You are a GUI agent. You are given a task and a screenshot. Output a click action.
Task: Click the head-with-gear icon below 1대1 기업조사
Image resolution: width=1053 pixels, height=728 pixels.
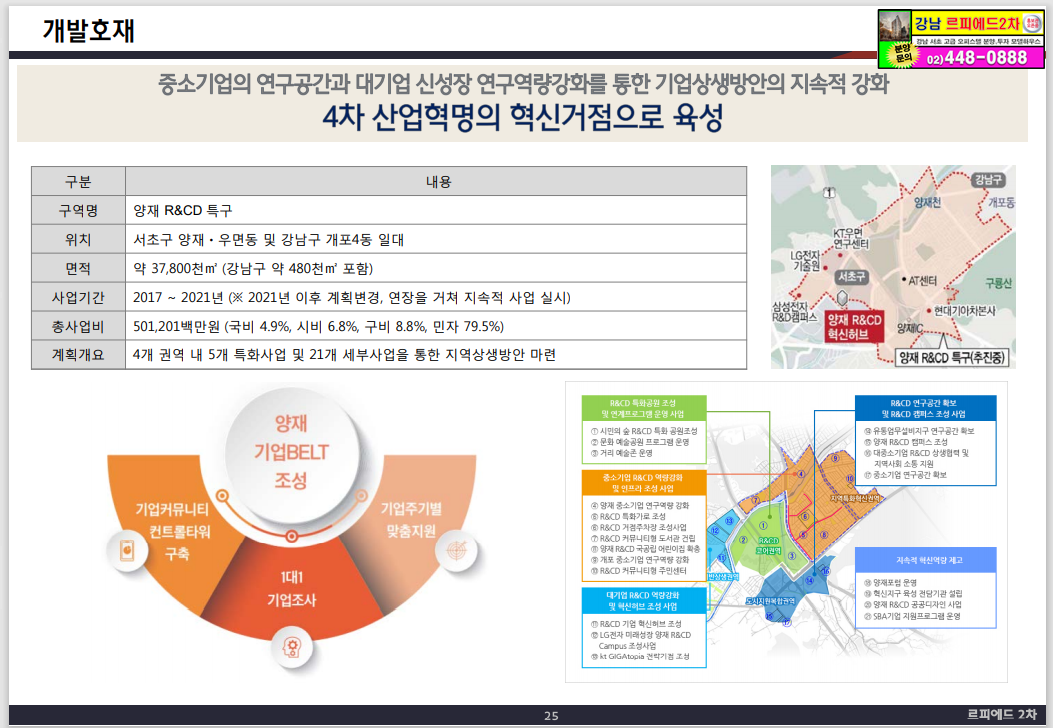click(x=291, y=647)
